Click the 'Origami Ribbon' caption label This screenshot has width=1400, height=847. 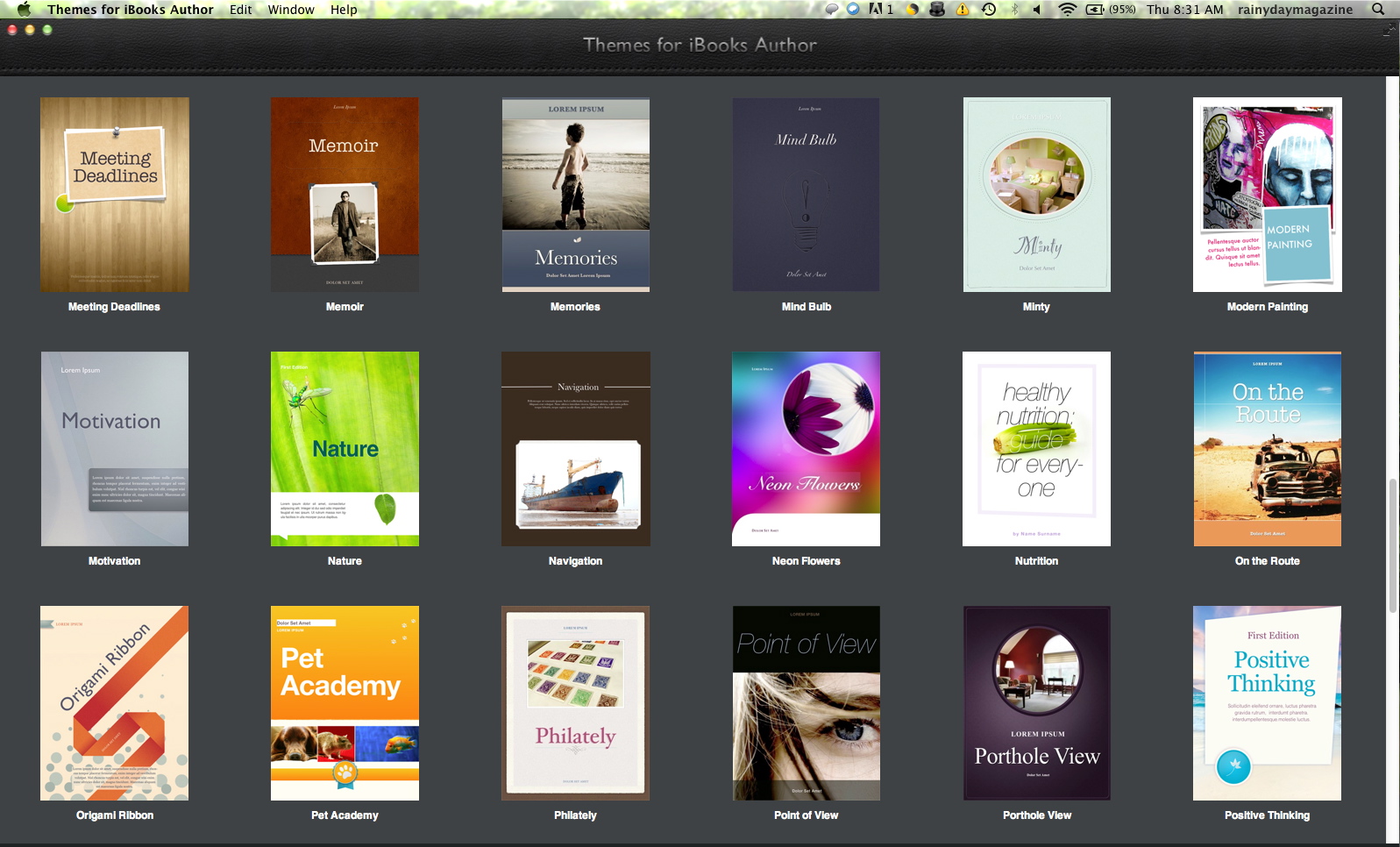click(115, 815)
